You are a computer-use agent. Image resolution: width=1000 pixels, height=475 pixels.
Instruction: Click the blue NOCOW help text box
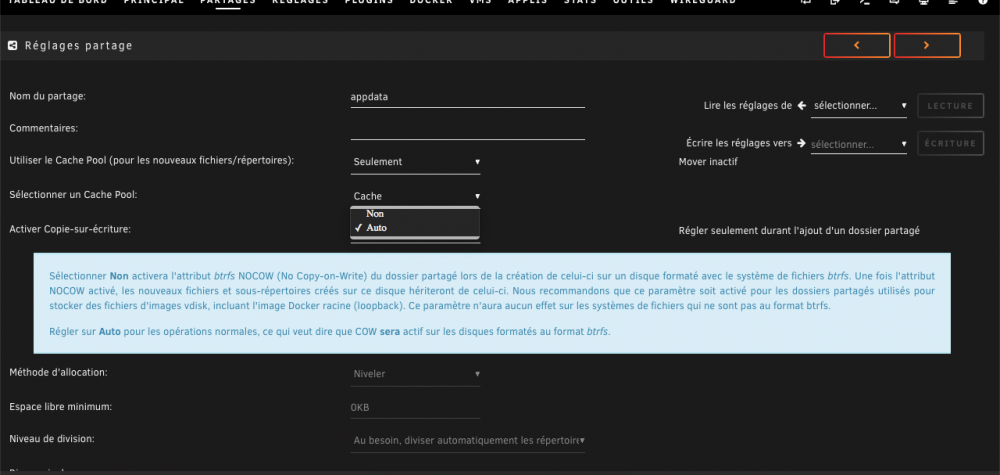click(492, 303)
